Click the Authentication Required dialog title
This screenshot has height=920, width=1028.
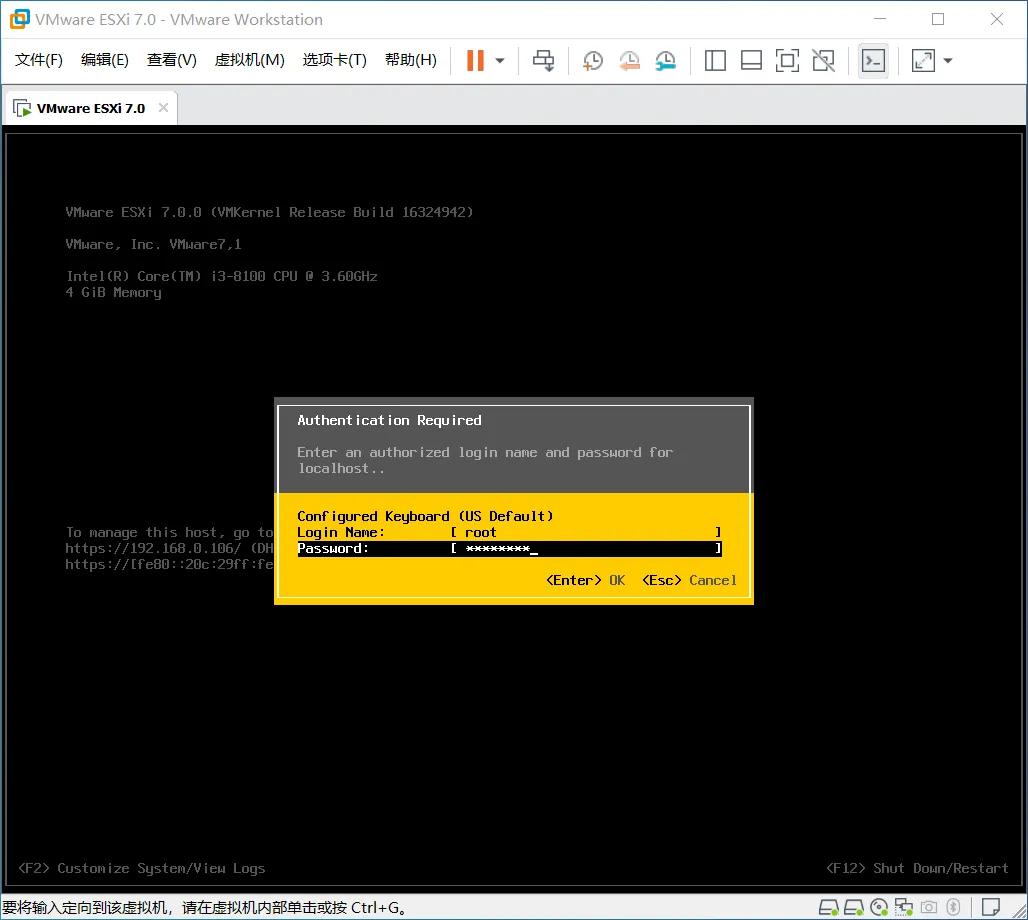pyautogui.click(x=389, y=420)
